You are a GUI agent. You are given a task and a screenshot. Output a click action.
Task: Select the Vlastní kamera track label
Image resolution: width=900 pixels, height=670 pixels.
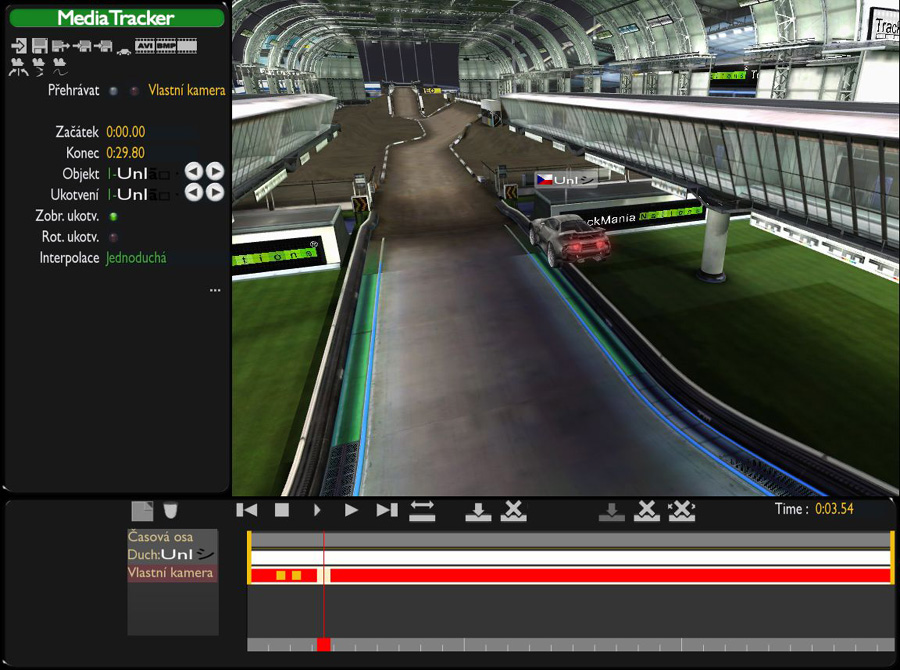tap(172, 573)
